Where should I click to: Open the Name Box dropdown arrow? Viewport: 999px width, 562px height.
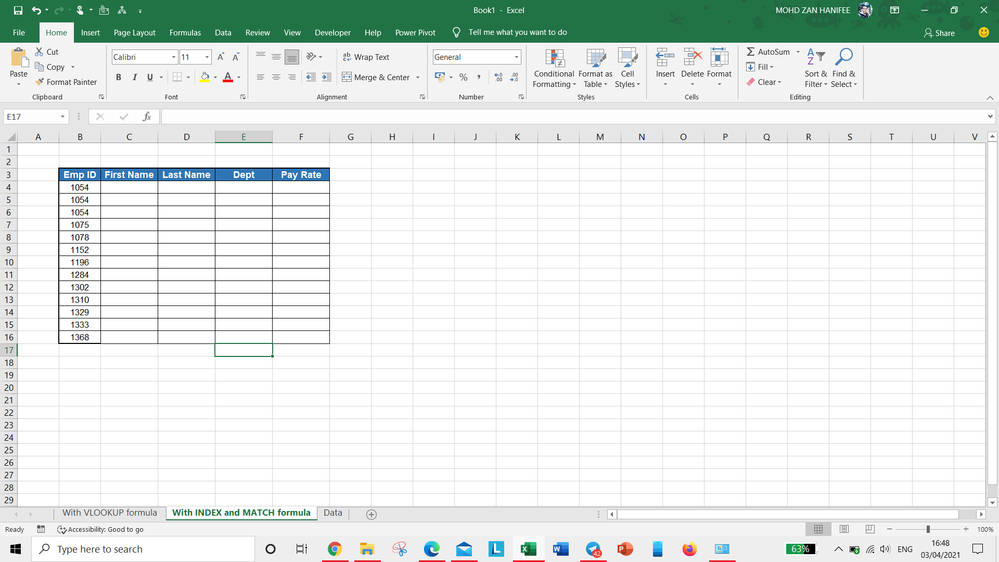pyautogui.click(x=62, y=117)
